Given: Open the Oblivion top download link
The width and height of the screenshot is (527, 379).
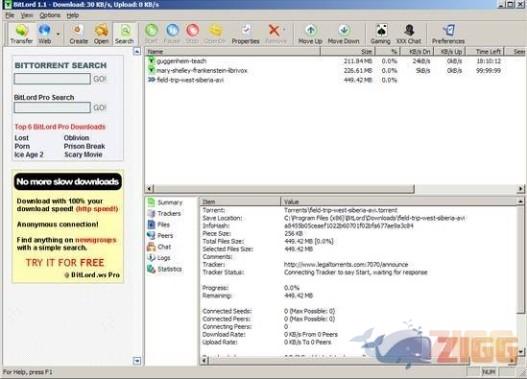Looking at the screenshot, I should pos(76,138).
